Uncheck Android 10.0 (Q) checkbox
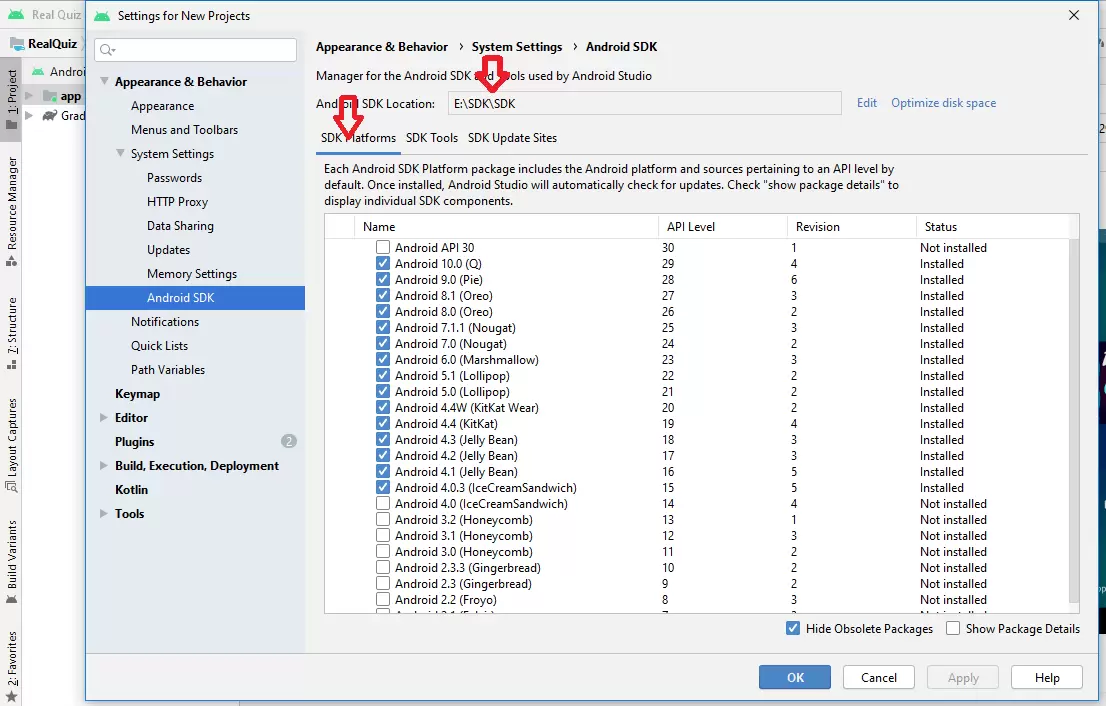The image size is (1106, 706). pos(383,264)
